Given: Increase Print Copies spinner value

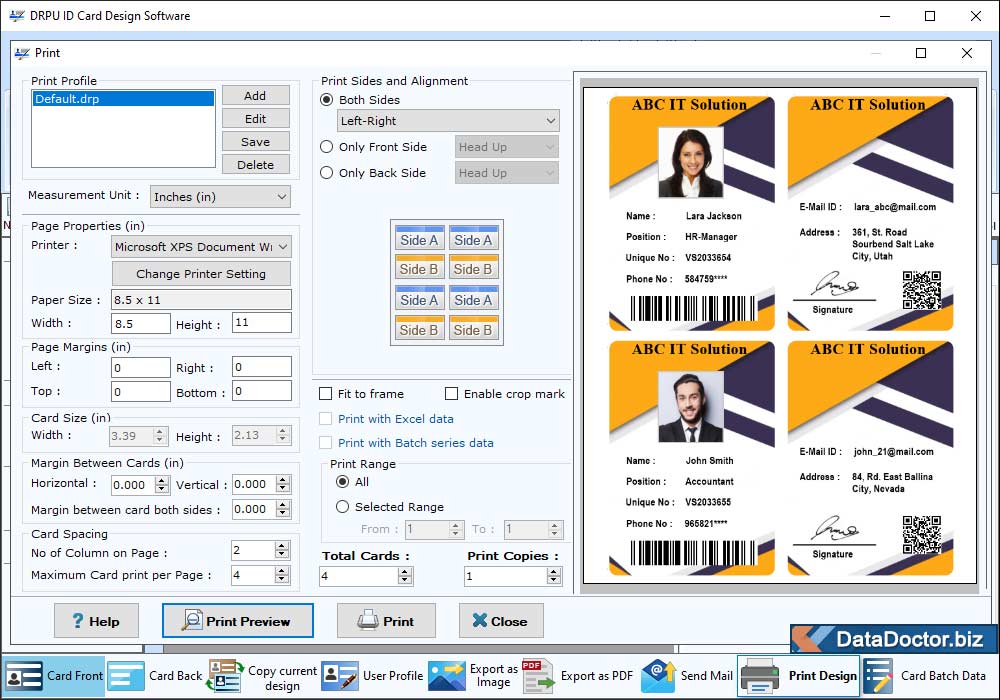Looking at the screenshot, I should click(554, 572).
